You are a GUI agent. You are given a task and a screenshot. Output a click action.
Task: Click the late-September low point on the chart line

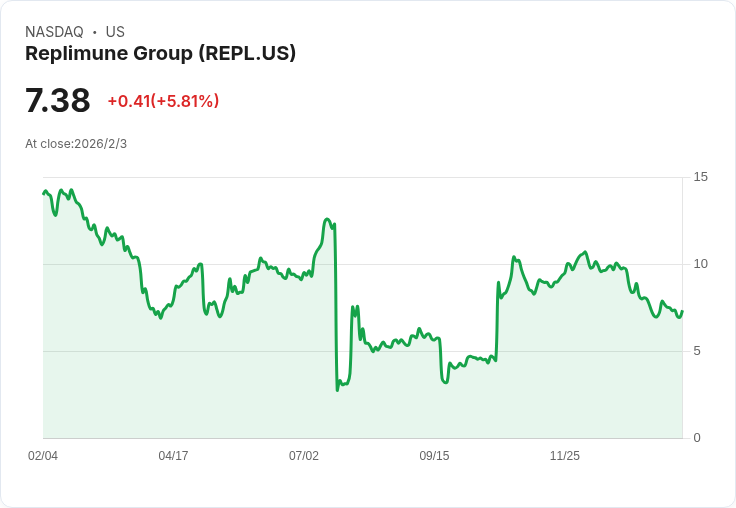(x=445, y=383)
